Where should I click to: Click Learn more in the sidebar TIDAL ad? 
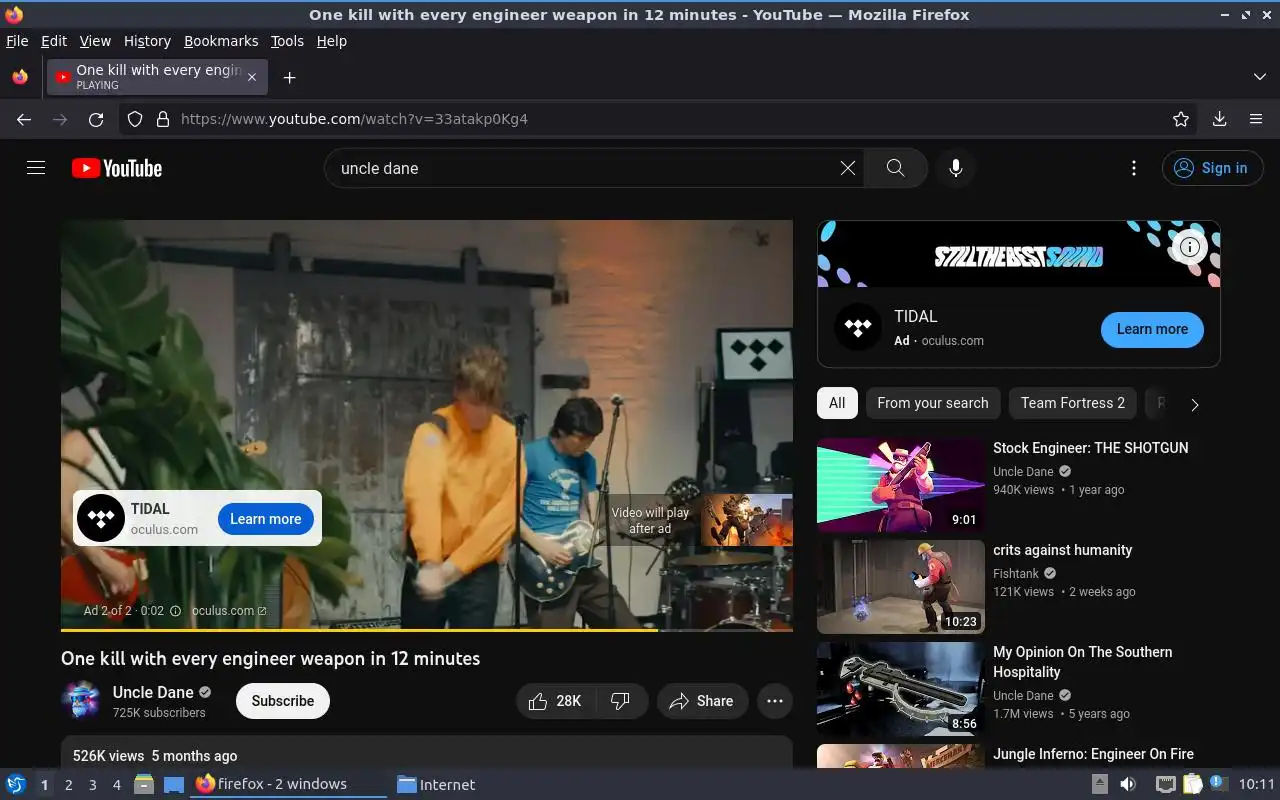[1152, 329]
